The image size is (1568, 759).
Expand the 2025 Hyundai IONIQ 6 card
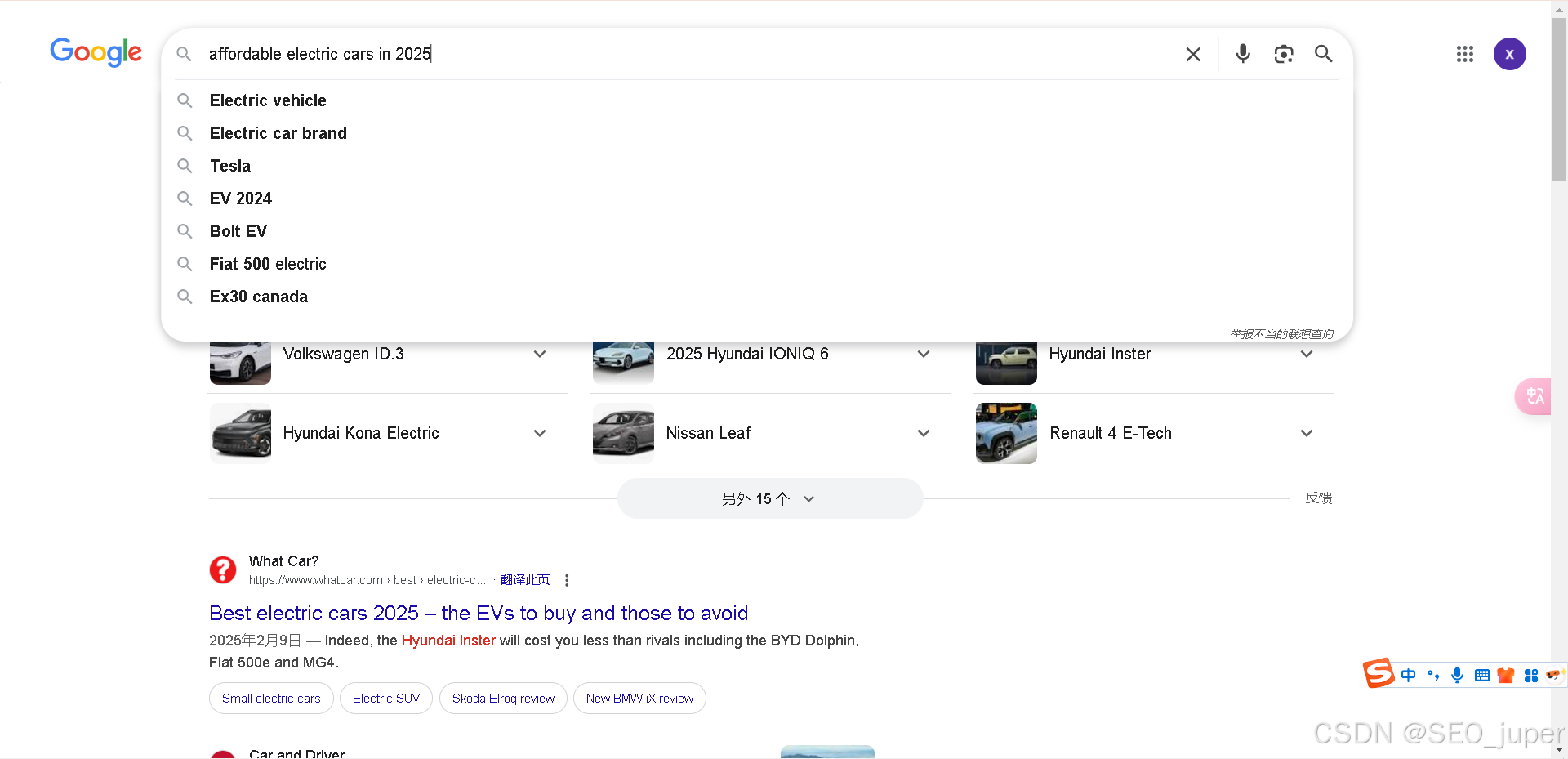924,354
